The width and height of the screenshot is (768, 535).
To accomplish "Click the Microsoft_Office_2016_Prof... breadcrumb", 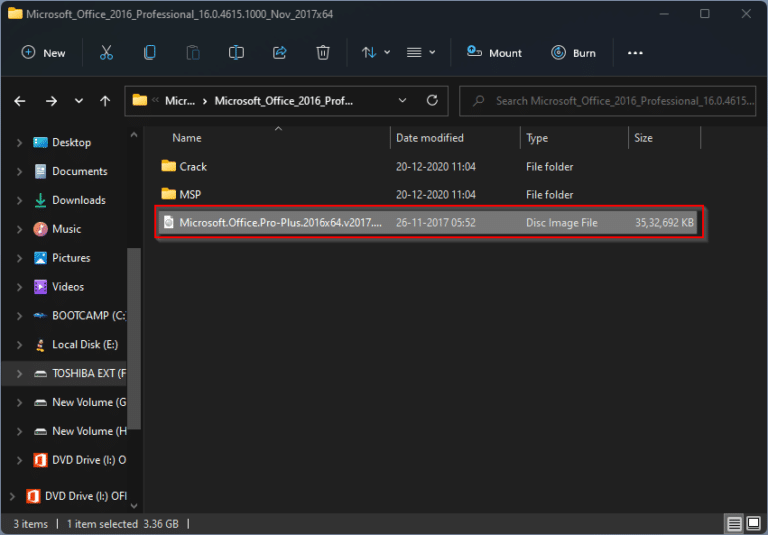I will pos(284,101).
